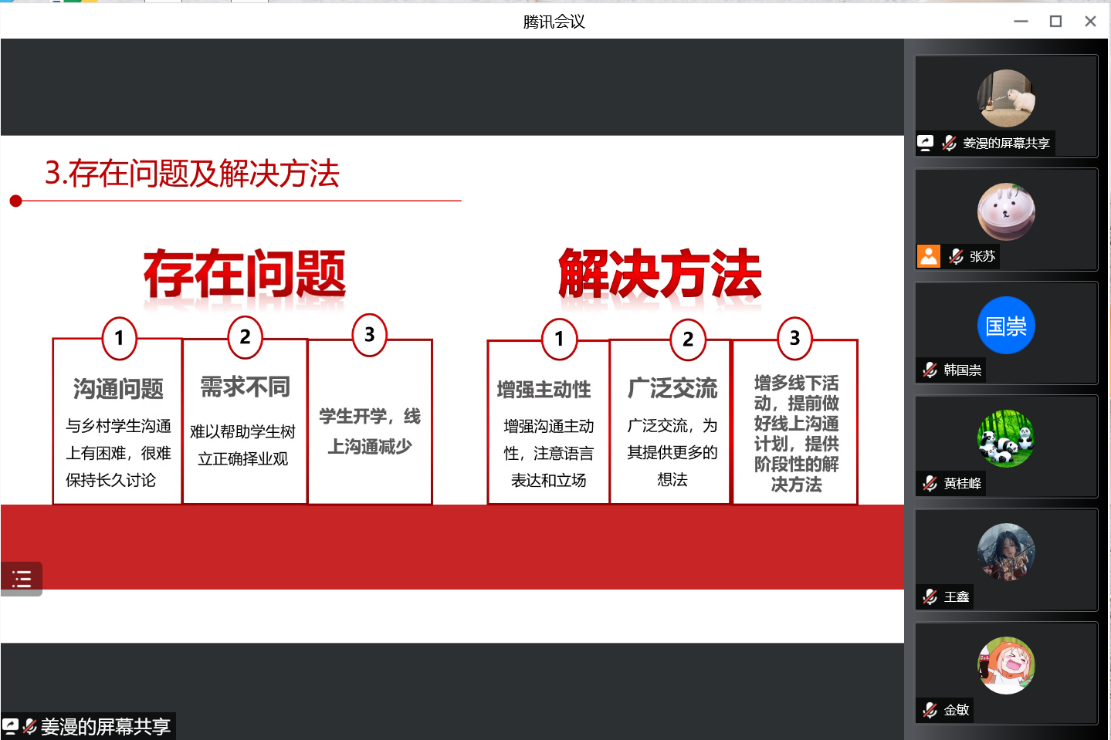This screenshot has width=1111, height=740.
Task: Click screen share icon on 姜漫's participant tile
Action: pyautogui.click(x=926, y=143)
